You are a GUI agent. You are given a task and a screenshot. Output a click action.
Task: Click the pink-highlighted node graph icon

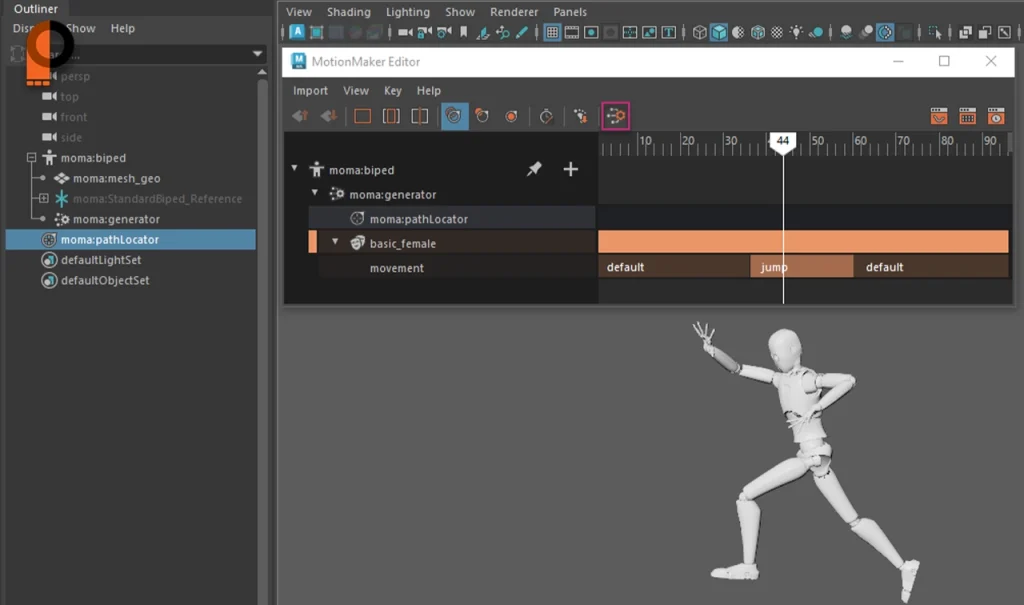click(x=615, y=116)
